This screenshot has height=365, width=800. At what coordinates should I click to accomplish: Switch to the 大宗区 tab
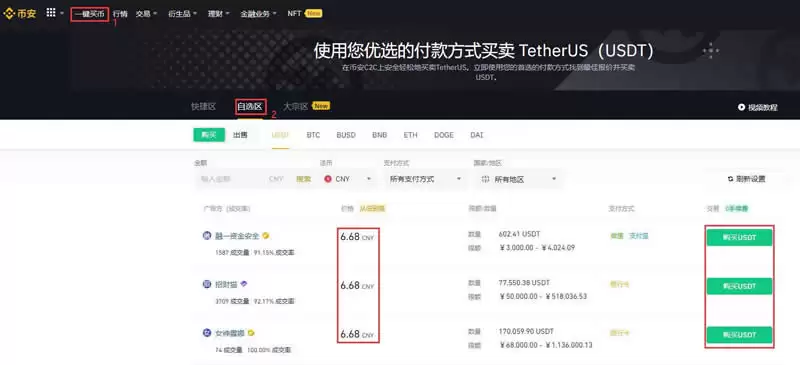point(295,107)
